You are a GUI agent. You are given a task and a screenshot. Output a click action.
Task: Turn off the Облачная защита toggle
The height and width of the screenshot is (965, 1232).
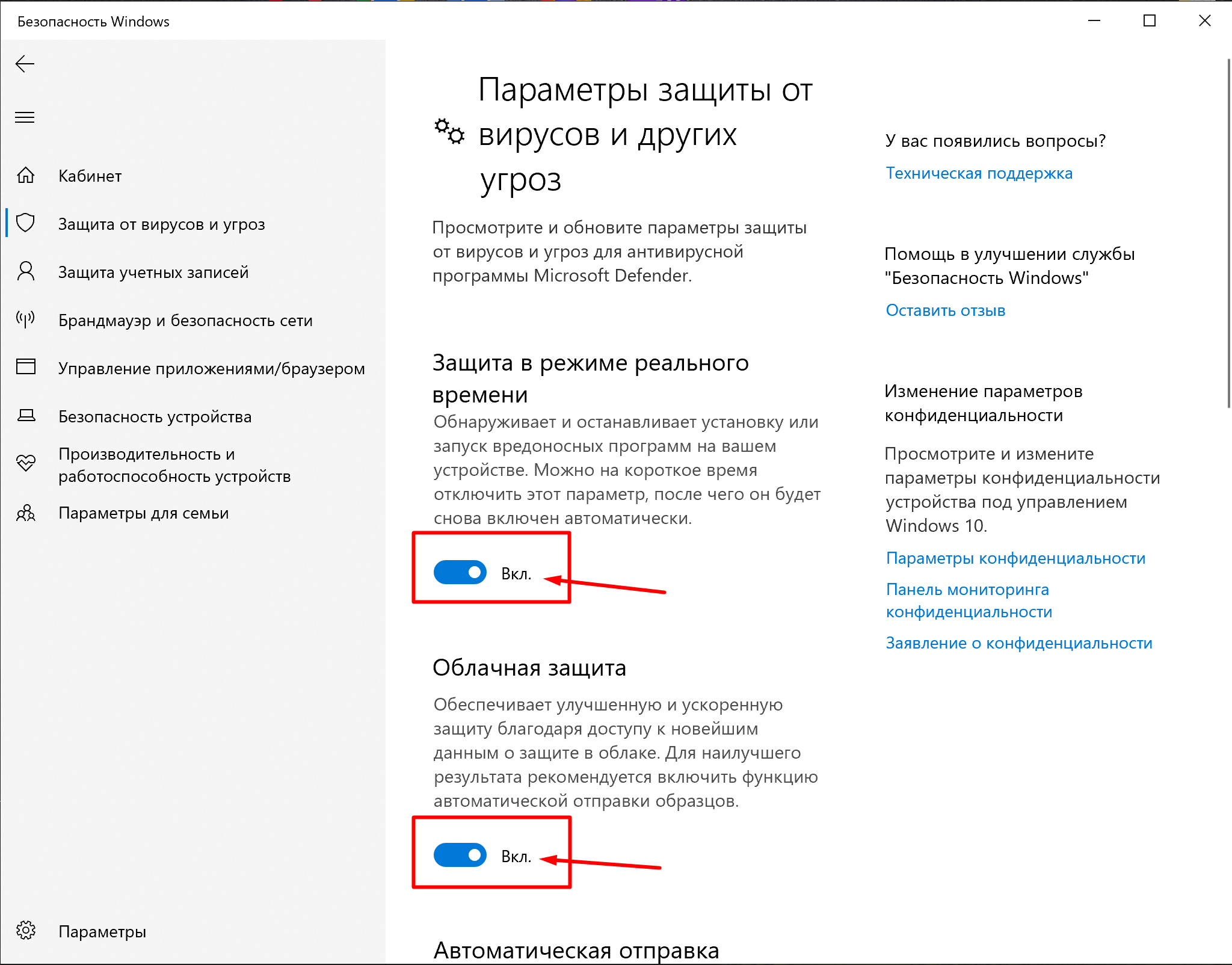click(x=460, y=856)
